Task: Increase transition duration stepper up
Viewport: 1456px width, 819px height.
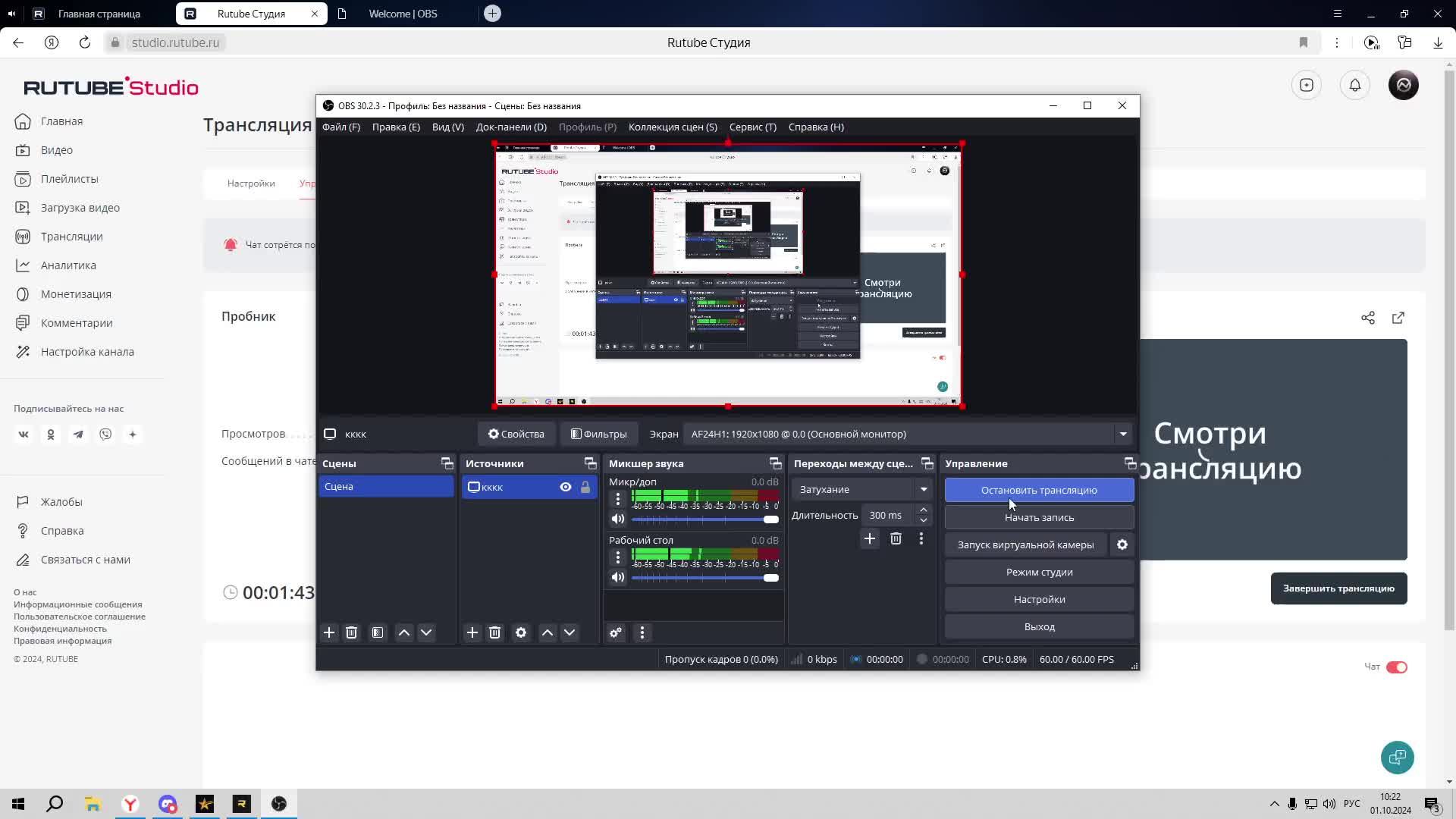Action: [924, 510]
